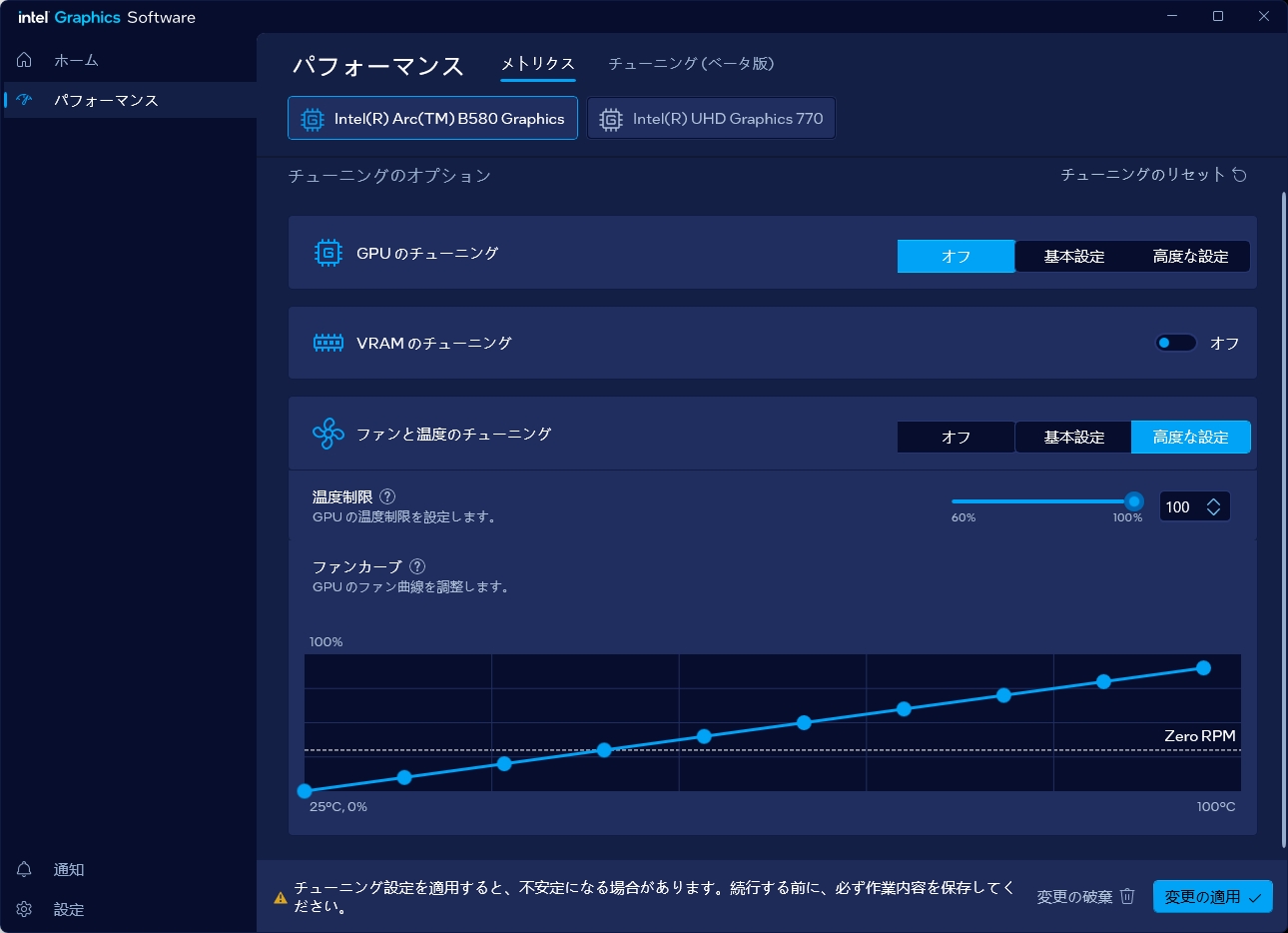Image resolution: width=1288 pixels, height=933 pixels.
Task: Set GPU tuning to オフ
Action: [x=956, y=257]
